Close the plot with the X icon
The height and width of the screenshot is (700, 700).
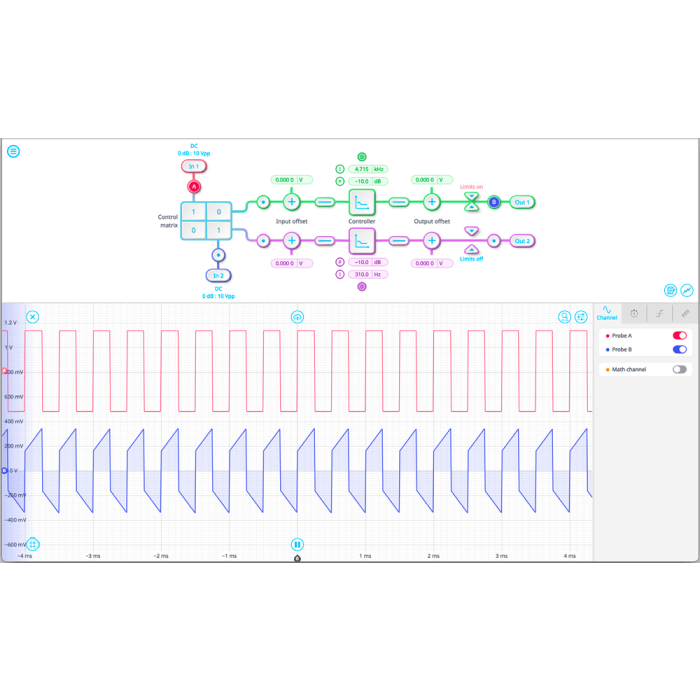pos(32,317)
